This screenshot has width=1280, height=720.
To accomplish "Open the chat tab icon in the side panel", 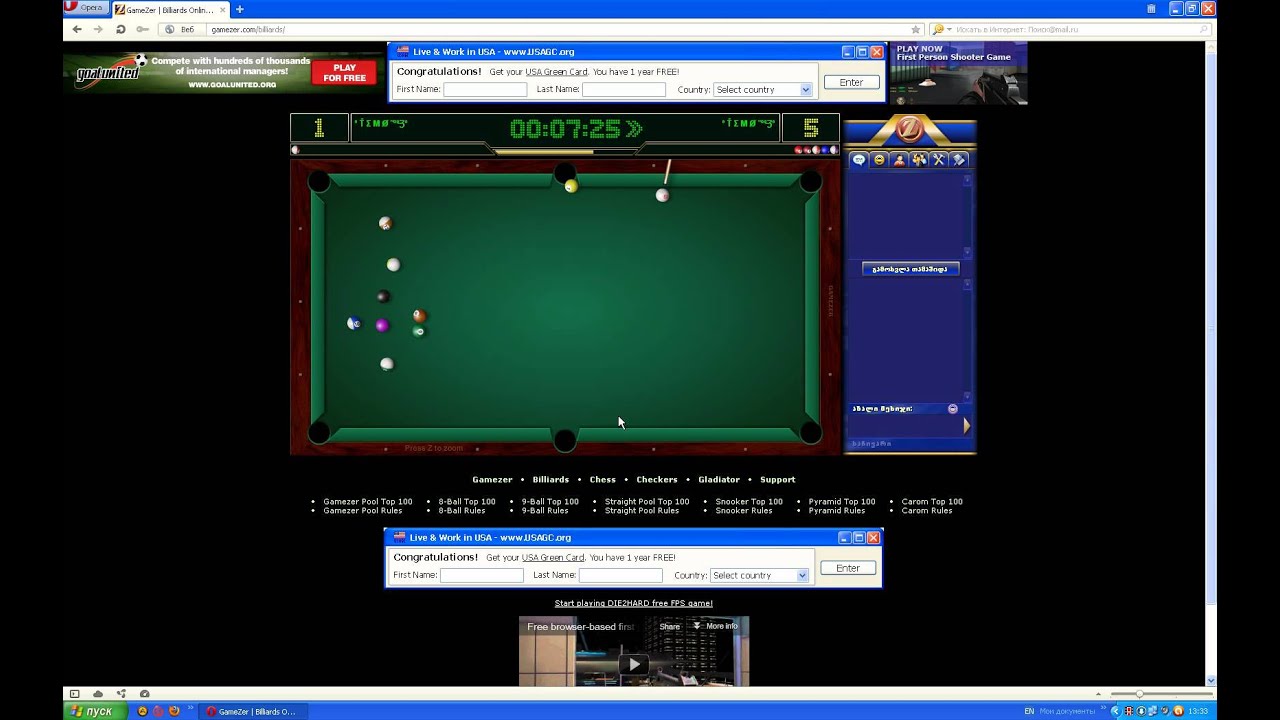I will (859, 159).
